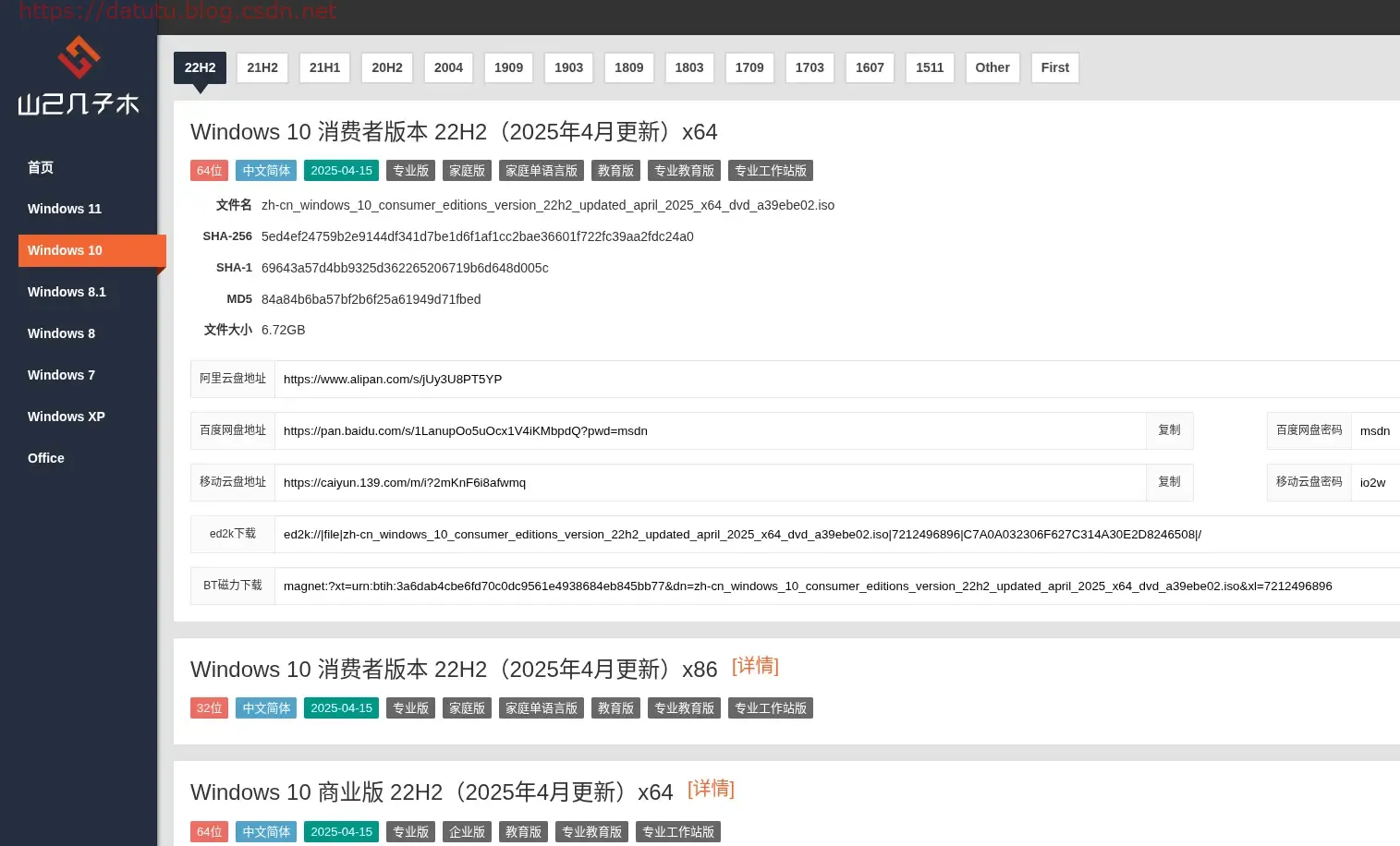Copy the 移动云盘 link with 复制
1400x846 pixels.
click(1169, 482)
